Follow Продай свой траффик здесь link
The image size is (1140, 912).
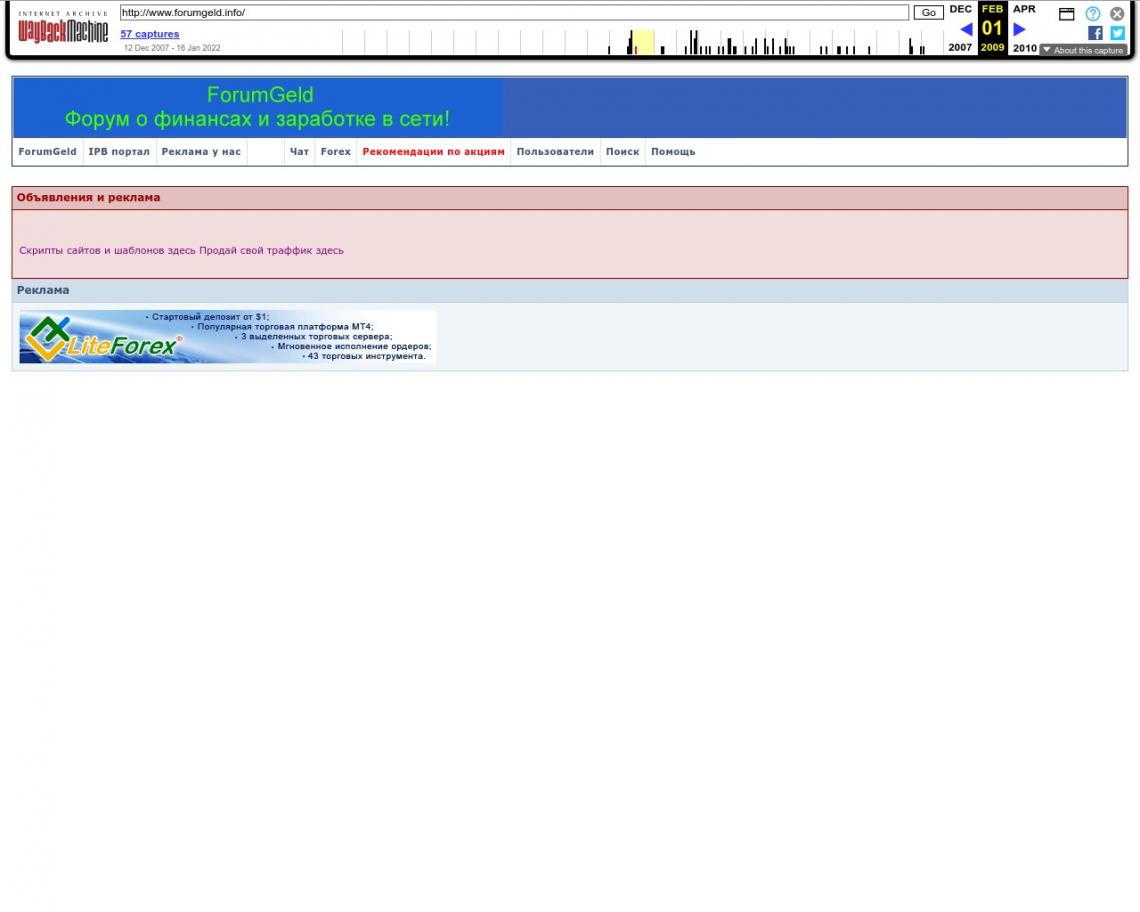(271, 250)
